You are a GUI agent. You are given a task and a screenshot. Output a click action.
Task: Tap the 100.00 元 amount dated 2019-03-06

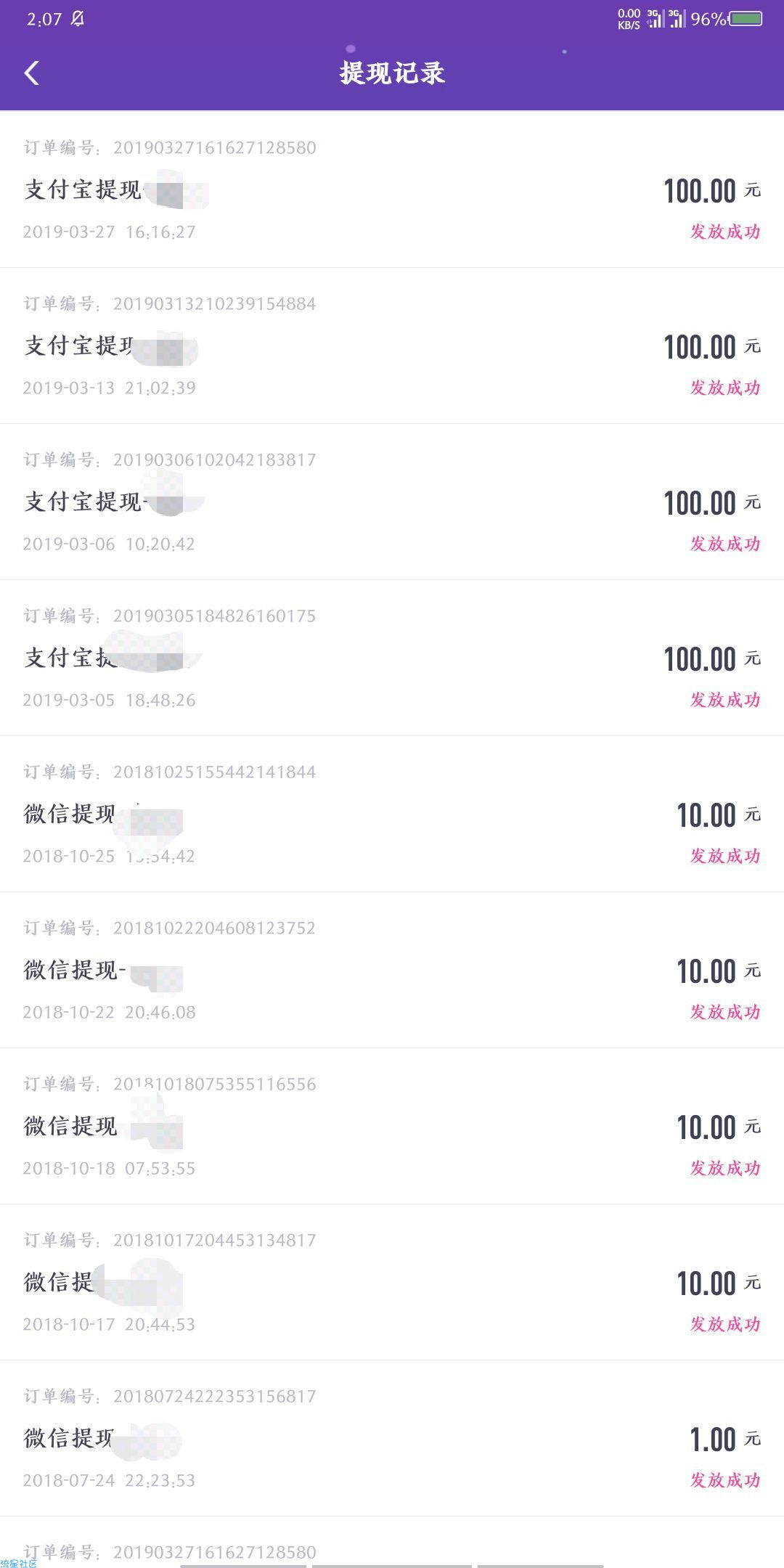[712, 503]
